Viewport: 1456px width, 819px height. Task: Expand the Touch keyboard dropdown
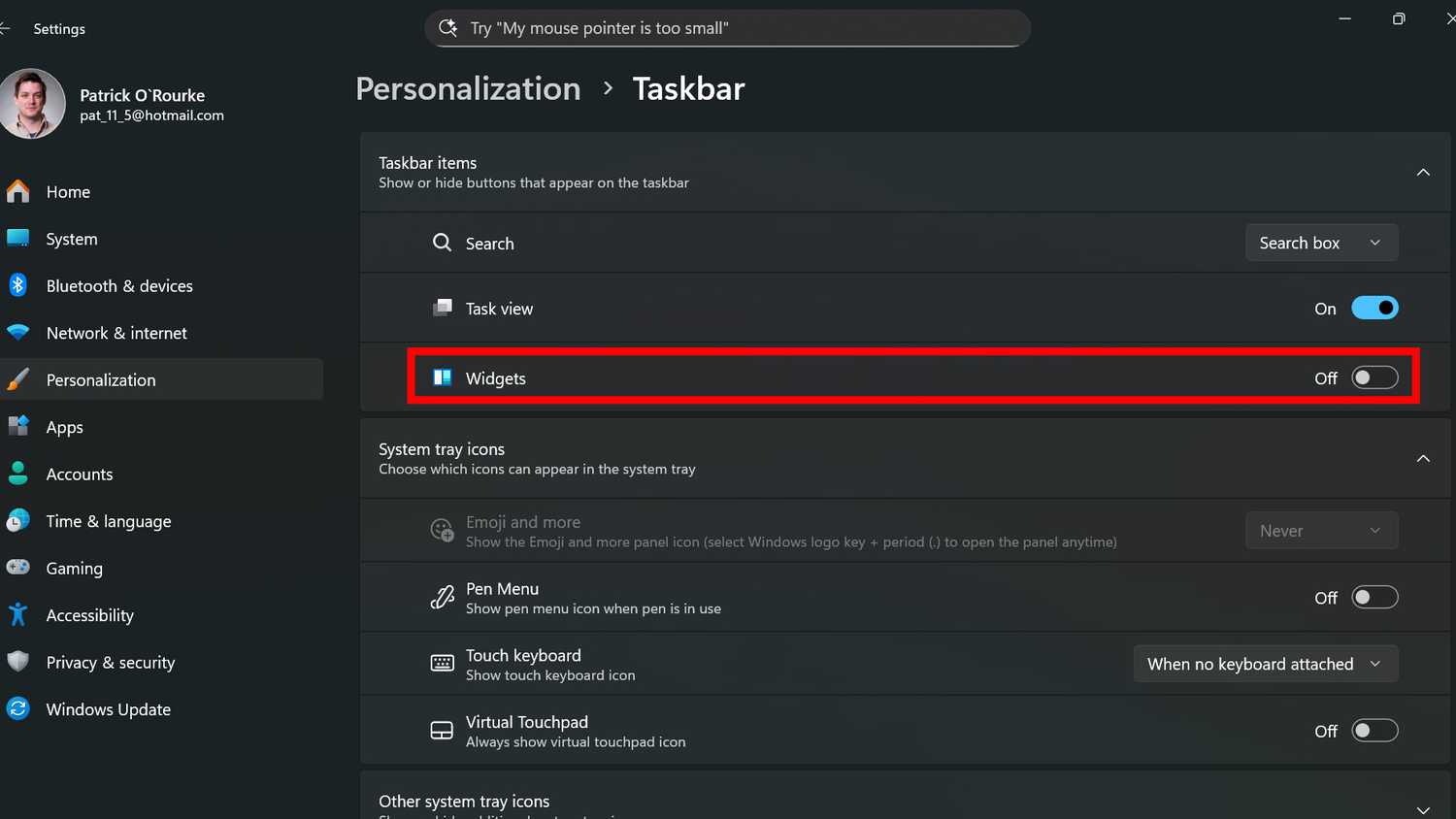click(1265, 664)
